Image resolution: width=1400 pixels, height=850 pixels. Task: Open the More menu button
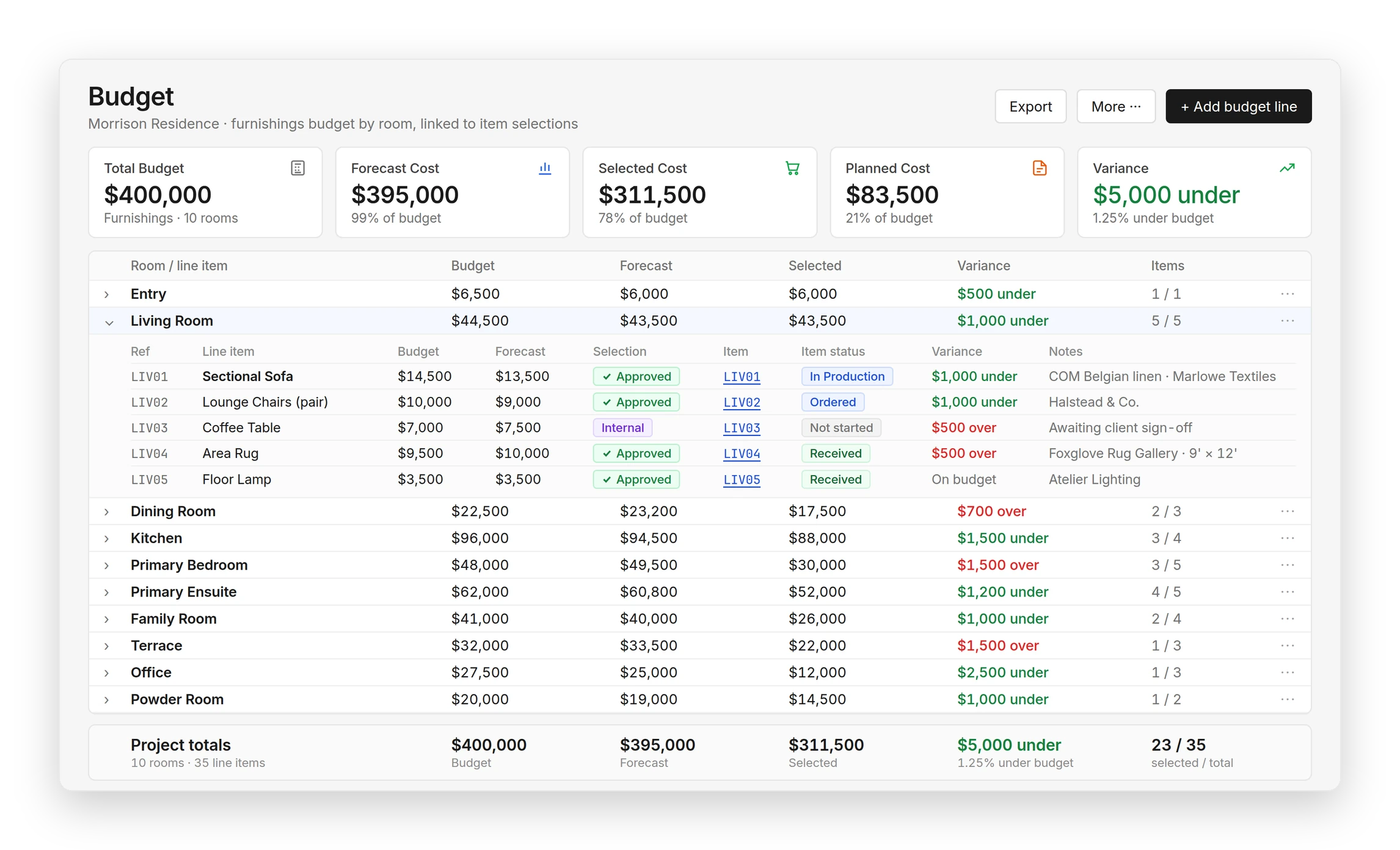(x=1115, y=106)
